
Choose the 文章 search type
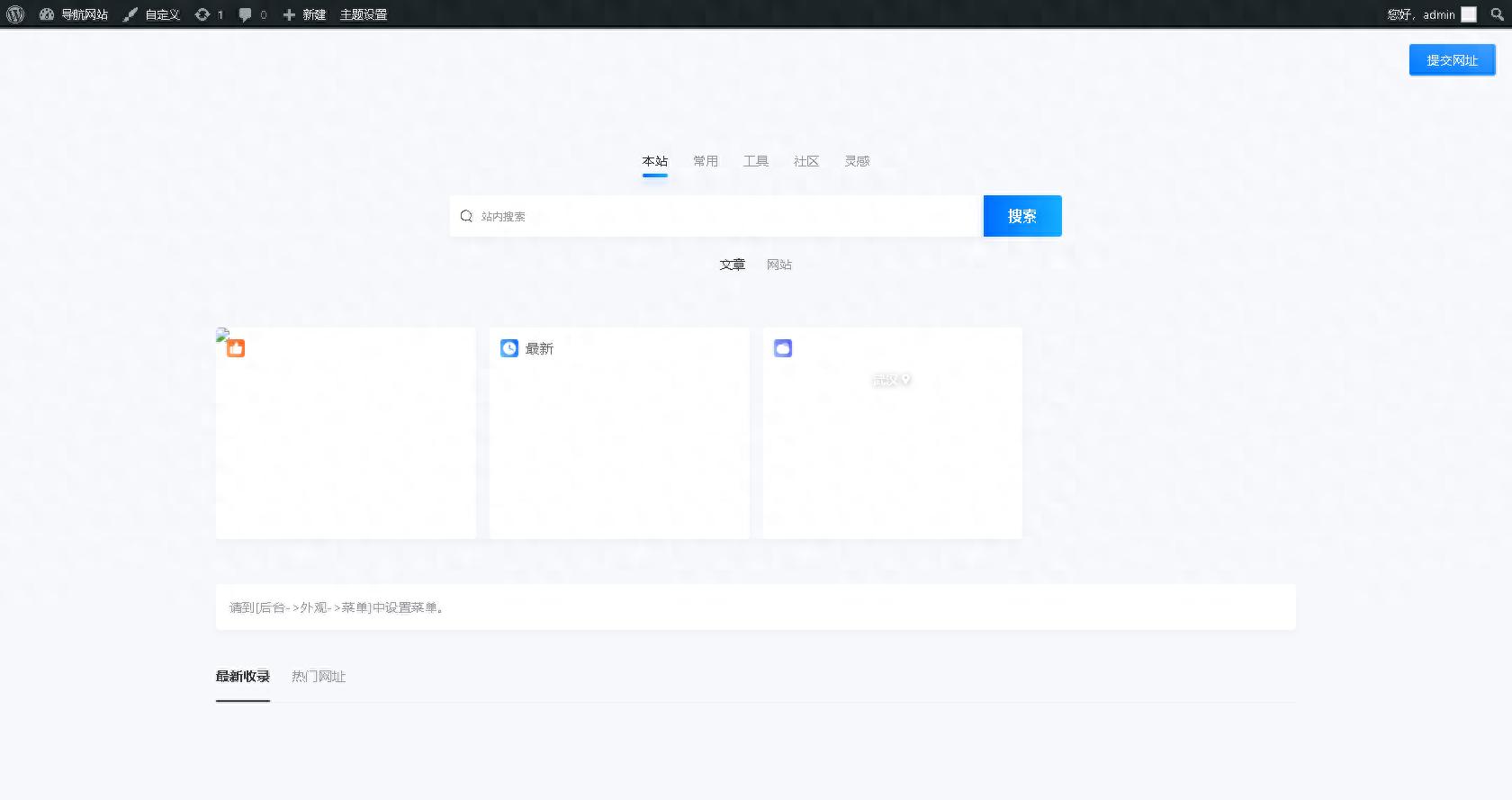click(x=733, y=265)
